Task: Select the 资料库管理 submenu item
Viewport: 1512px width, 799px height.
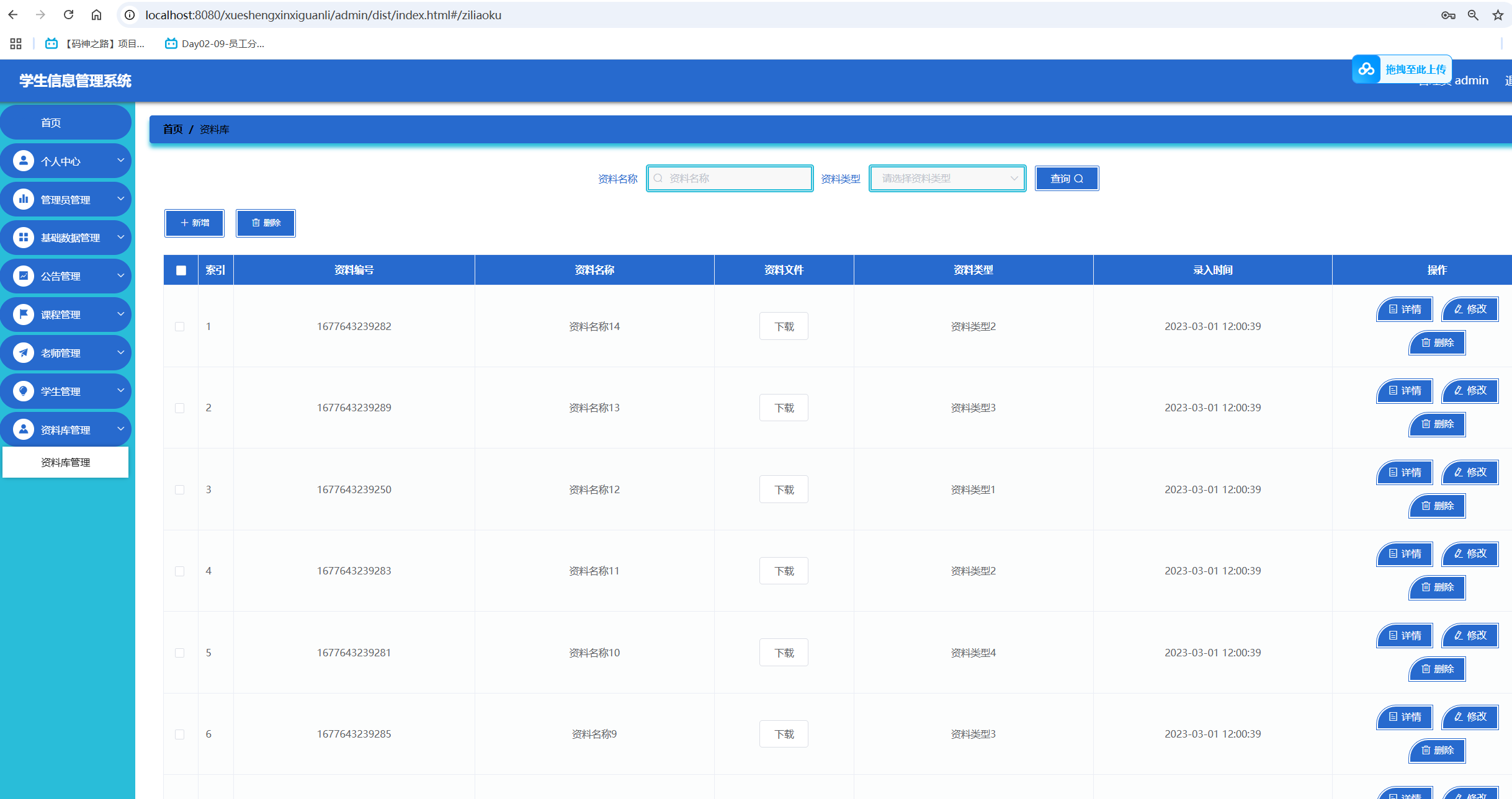Action: click(x=66, y=462)
